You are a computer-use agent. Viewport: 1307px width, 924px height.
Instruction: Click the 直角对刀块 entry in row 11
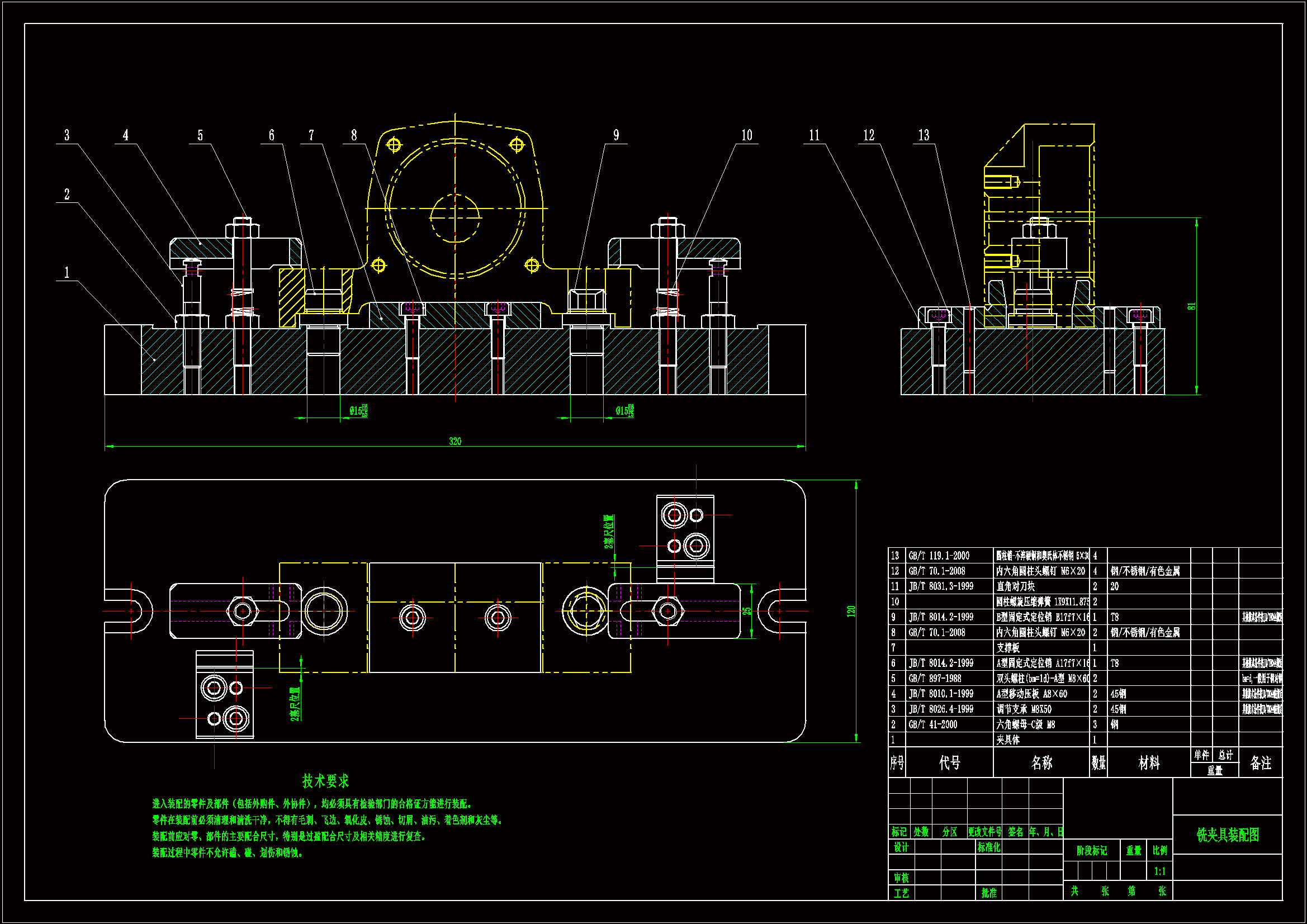[1015, 586]
